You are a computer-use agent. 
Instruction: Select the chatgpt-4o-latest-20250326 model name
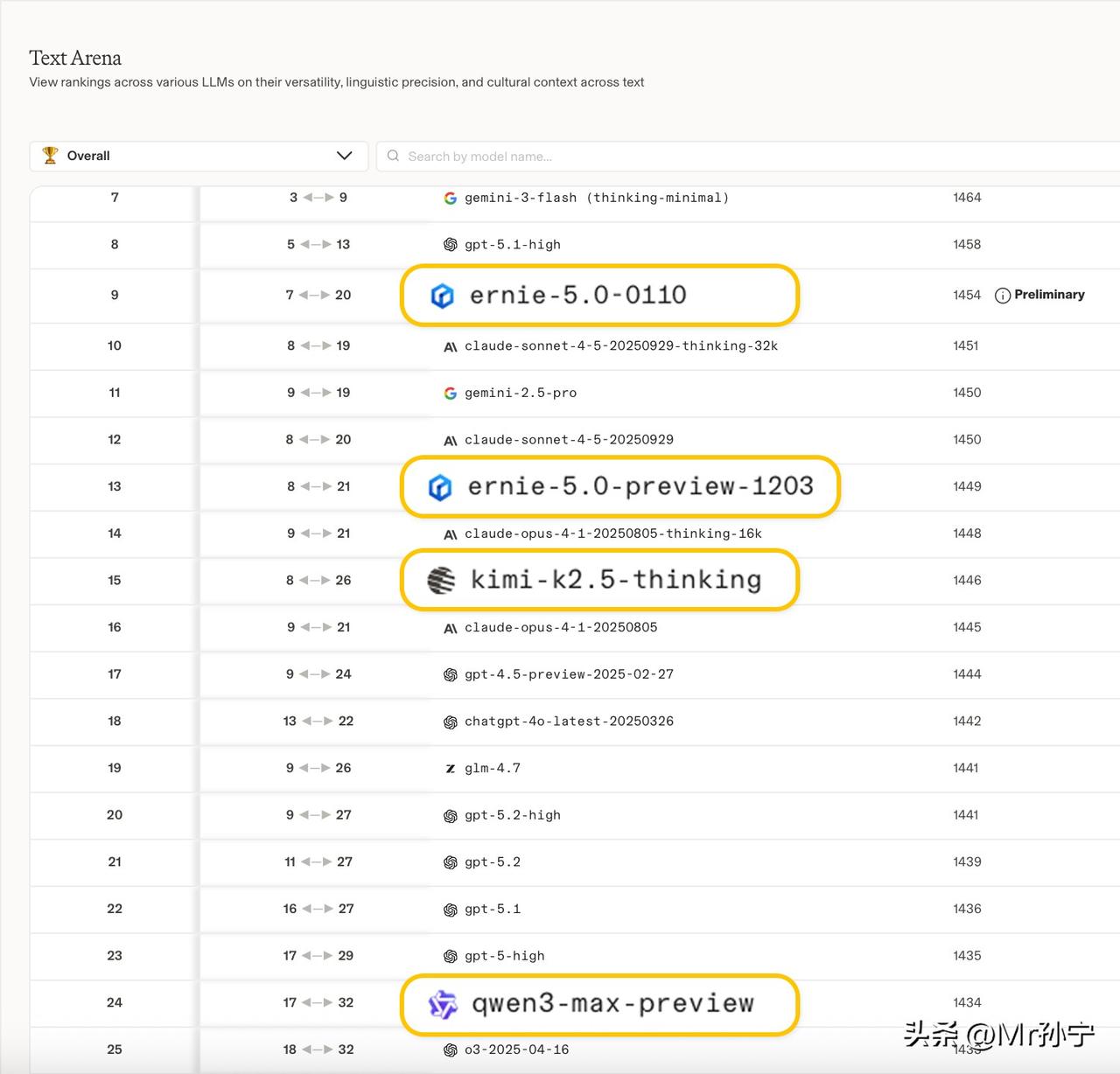[x=570, y=722]
